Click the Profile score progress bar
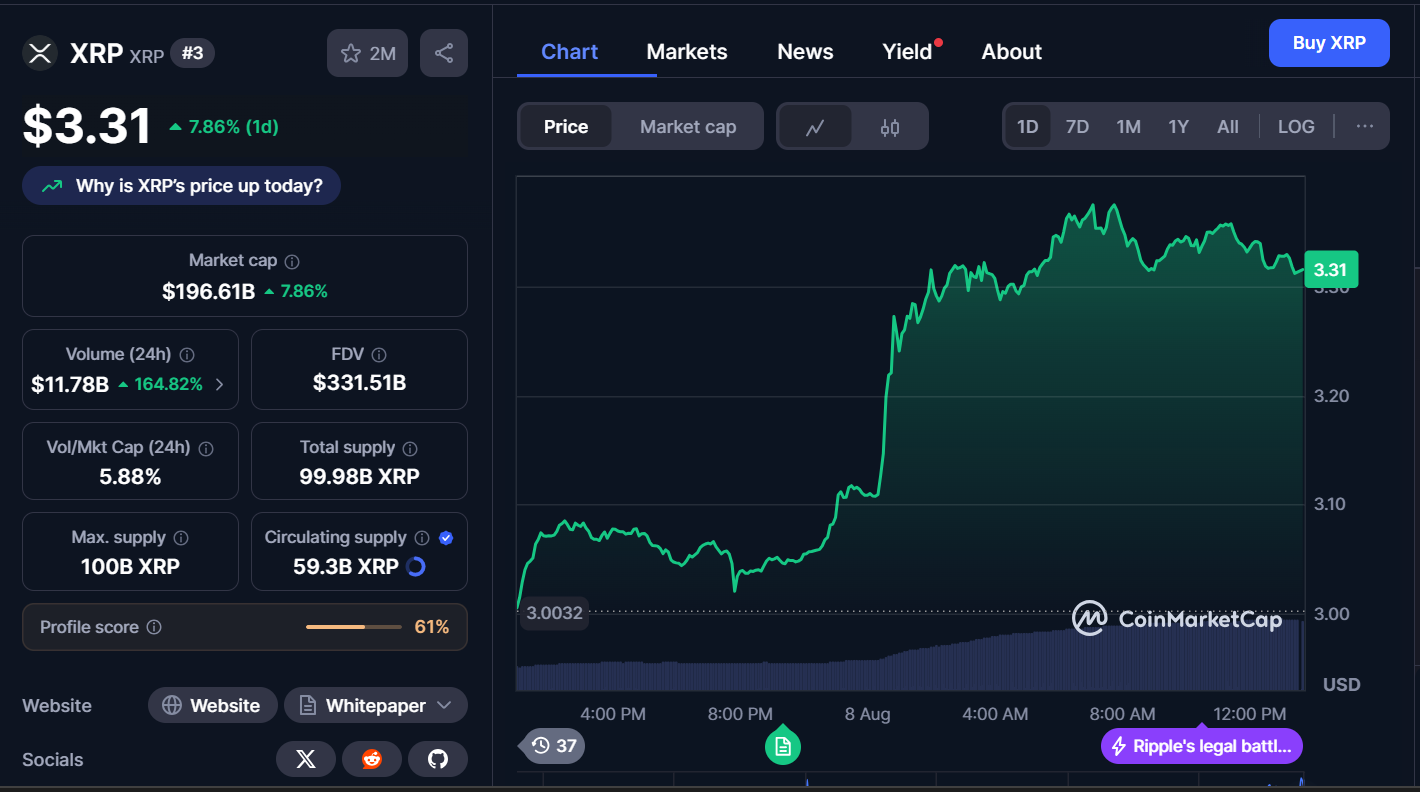Image resolution: width=1420 pixels, height=792 pixels. point(353,627)
